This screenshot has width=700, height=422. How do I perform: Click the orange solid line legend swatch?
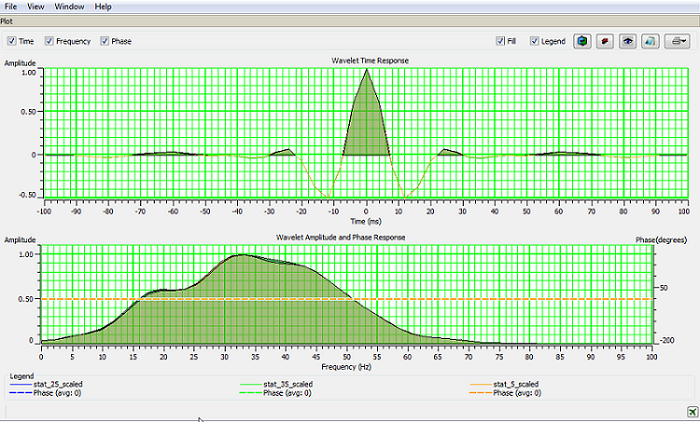coord(481,384)
